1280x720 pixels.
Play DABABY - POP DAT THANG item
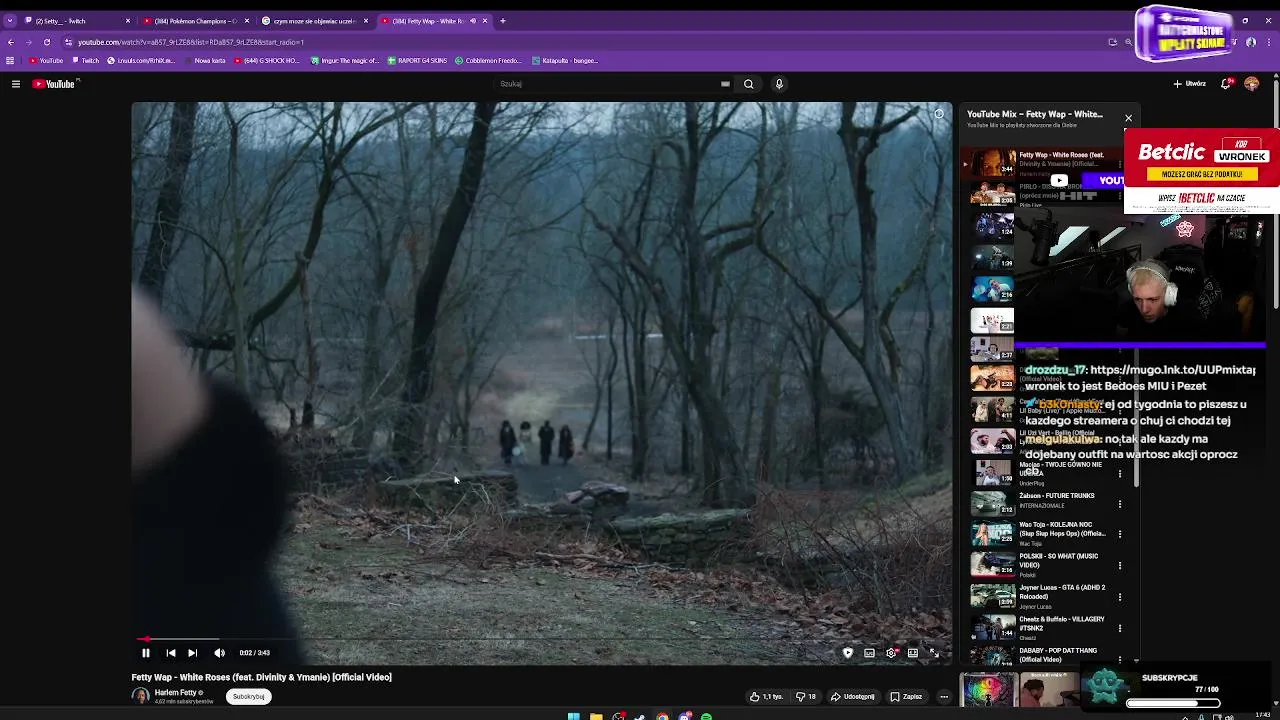(x=1043, y=655)
